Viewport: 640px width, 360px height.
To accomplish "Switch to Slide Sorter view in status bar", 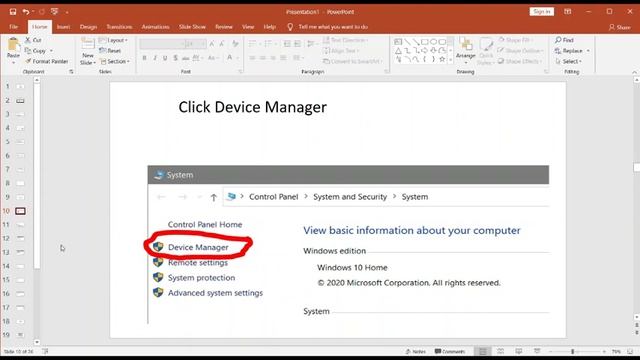I will click(x=501, y=351).
